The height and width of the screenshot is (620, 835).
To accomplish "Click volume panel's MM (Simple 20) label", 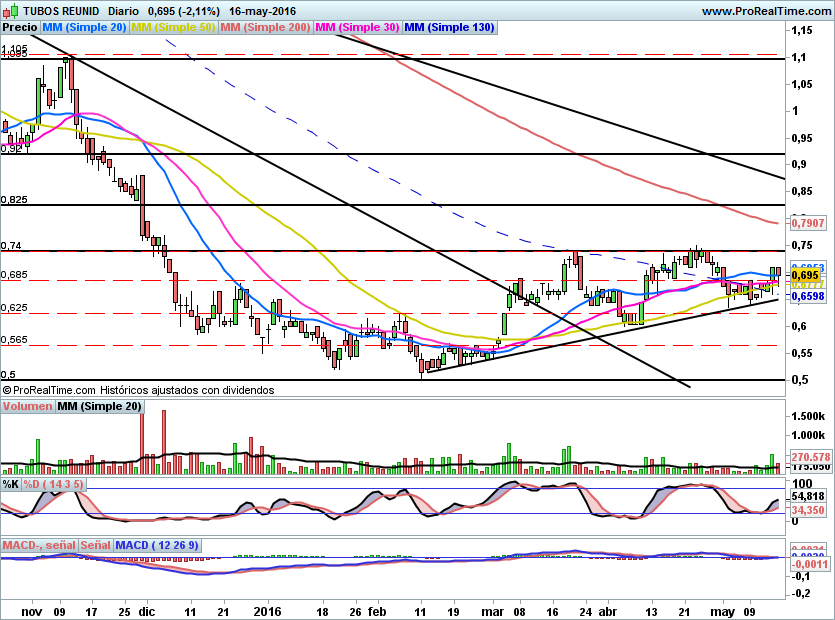I will pyautogui.click(x=99, y=406).
